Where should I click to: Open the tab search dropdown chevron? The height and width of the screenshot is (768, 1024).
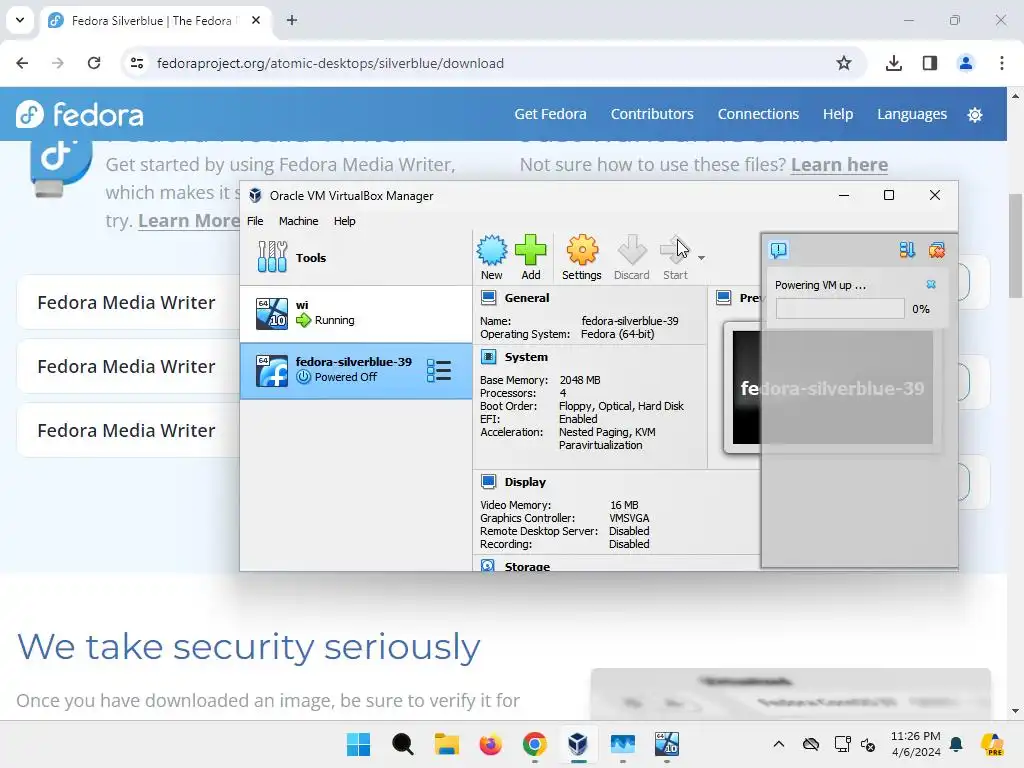(x=20, y=20)
